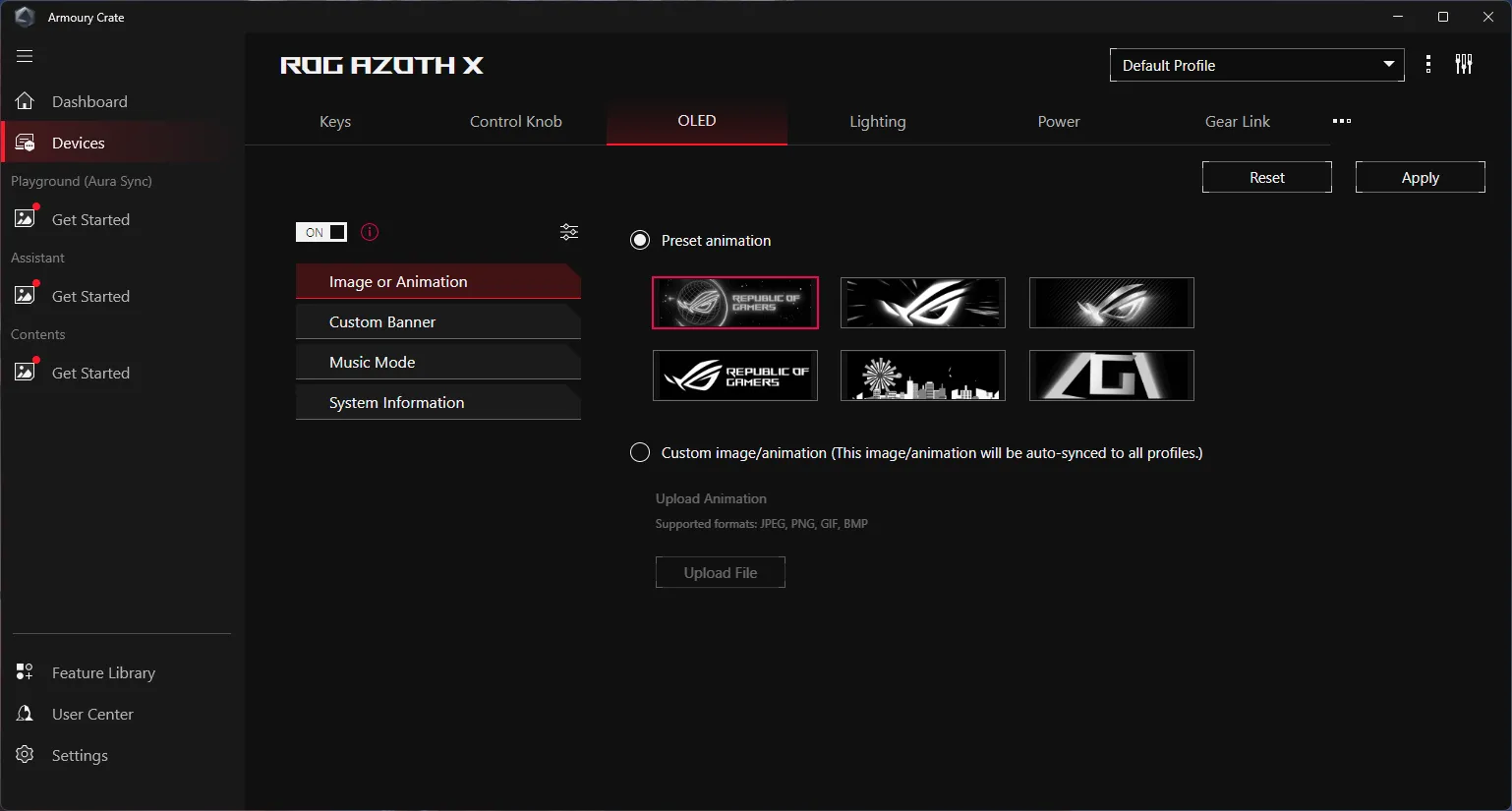Open profile options three-dot menu
This screenshot has height=811, width=1512.
1428,65
